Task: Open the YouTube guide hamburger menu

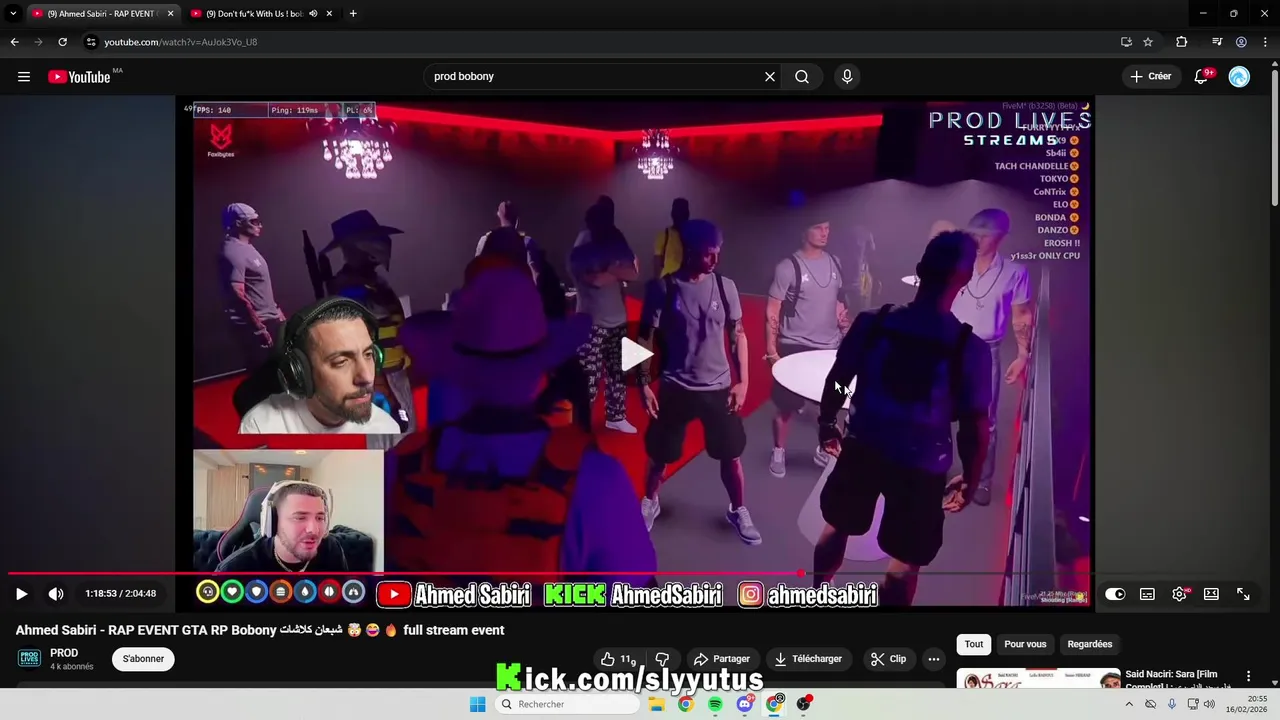Action: tap(24, 77)
